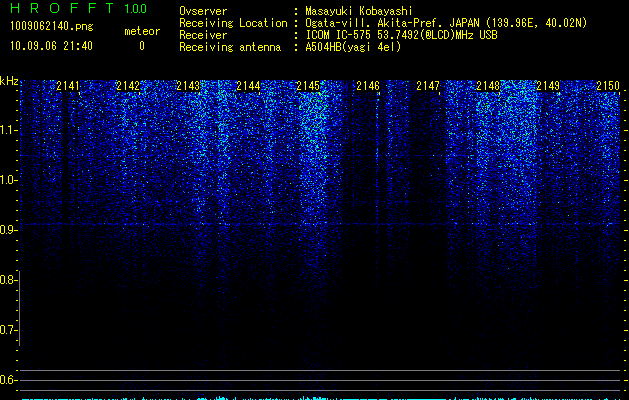The width and height of the screenshot is (629, 400).
Task: Click the 2145 time marker
Action: 308,86
